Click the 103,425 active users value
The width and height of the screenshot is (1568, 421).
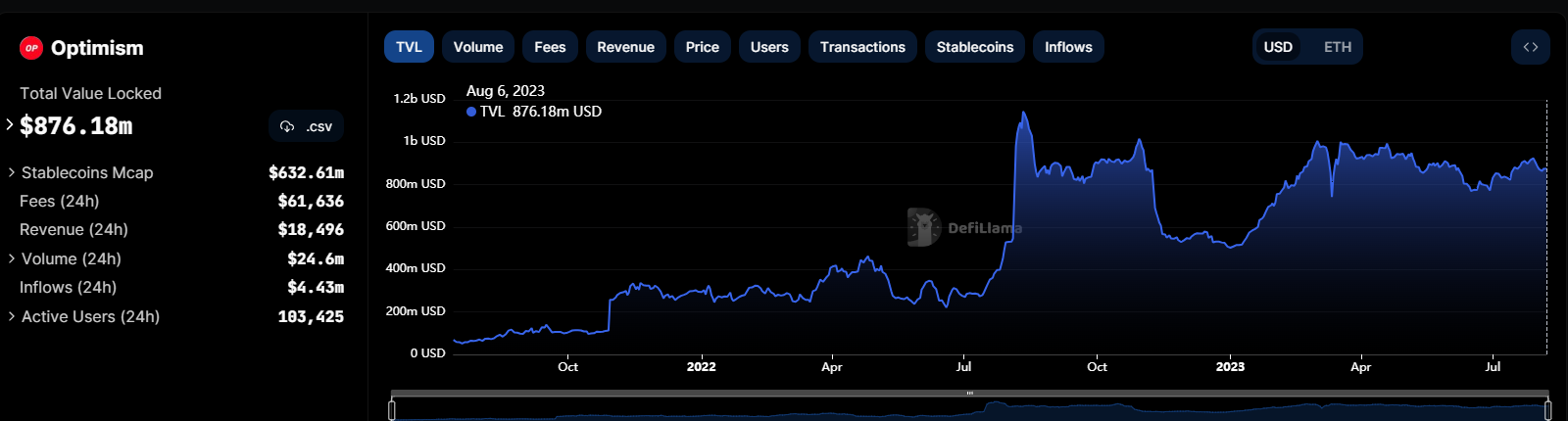point(311,316)
